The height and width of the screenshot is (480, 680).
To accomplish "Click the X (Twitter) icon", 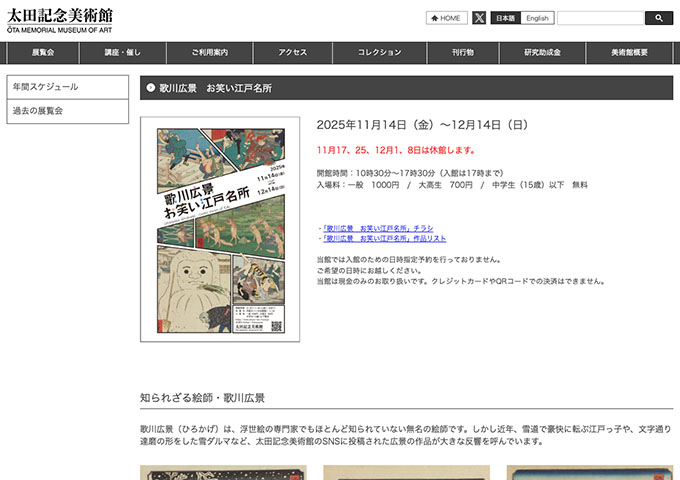I will 479,18.
